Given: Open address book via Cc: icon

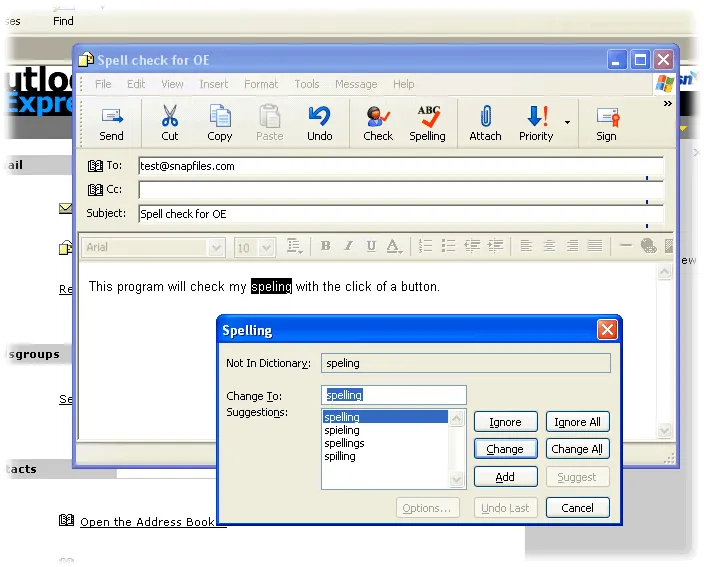Looking at the screenshot, I should point(95,190).
